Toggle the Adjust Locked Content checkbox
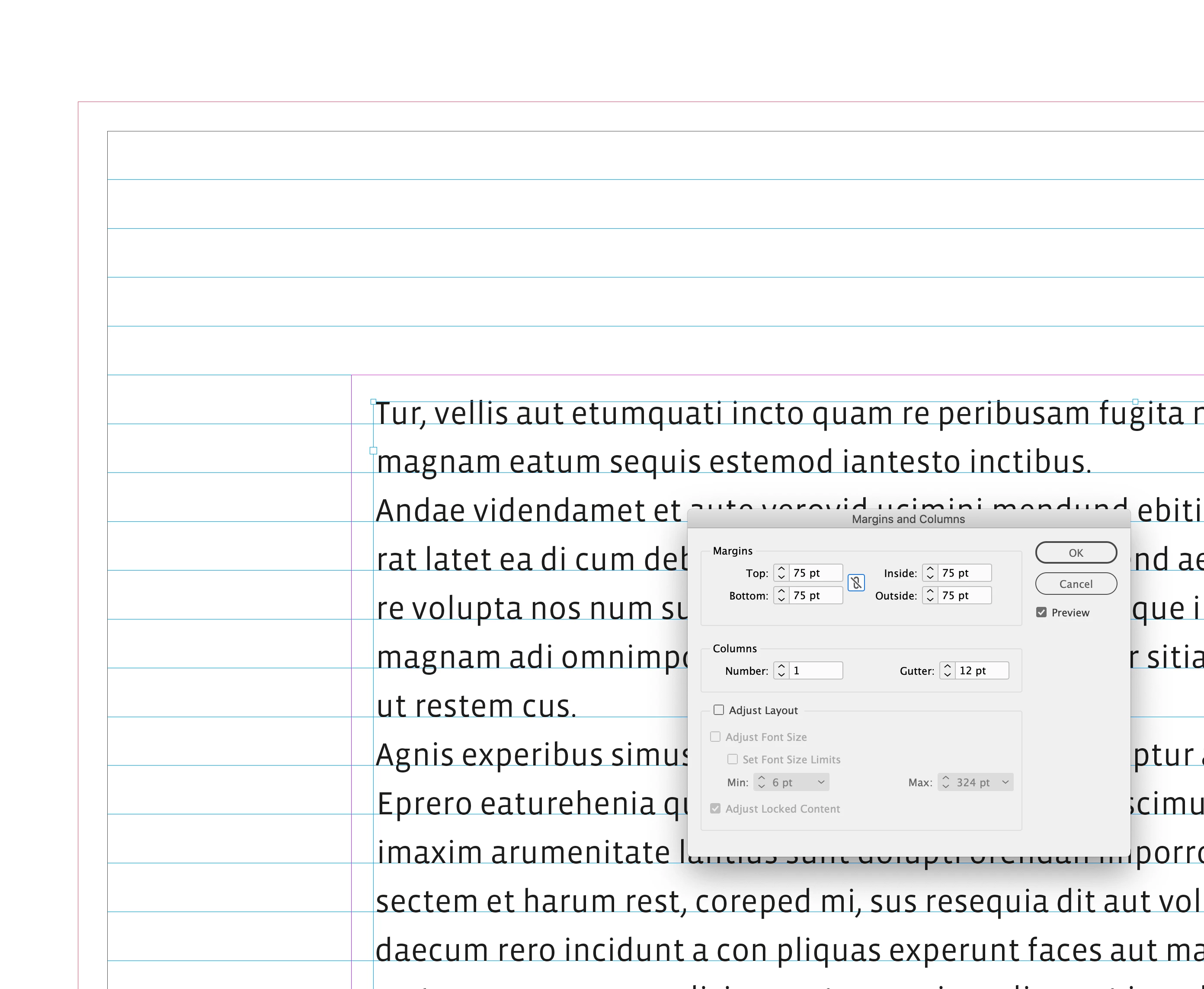The image size is (1204, 989). 715,808
